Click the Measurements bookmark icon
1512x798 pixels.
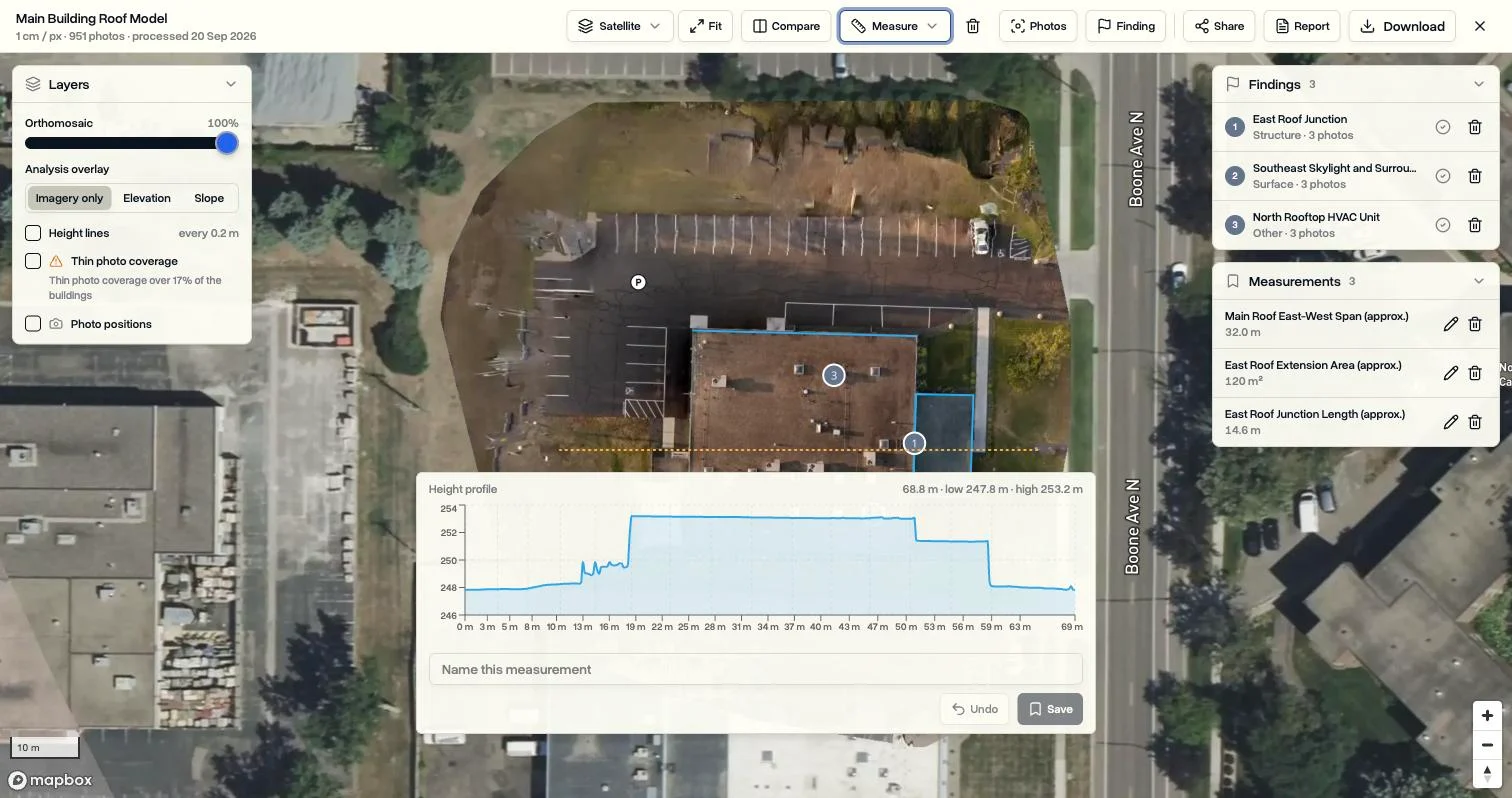[x=1232, y=281]
